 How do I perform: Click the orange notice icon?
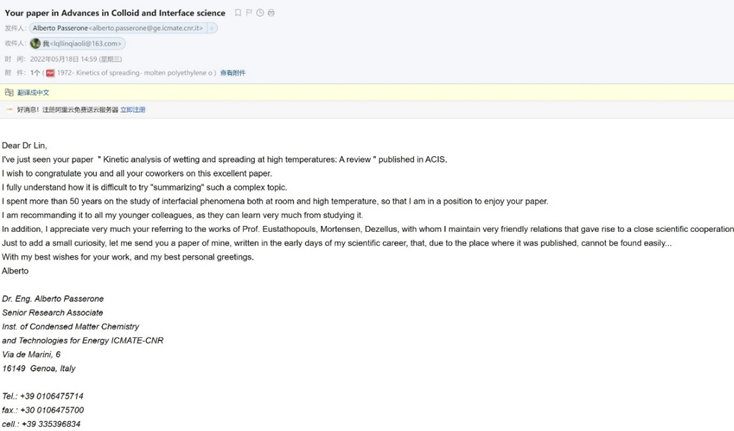(9, 110)
